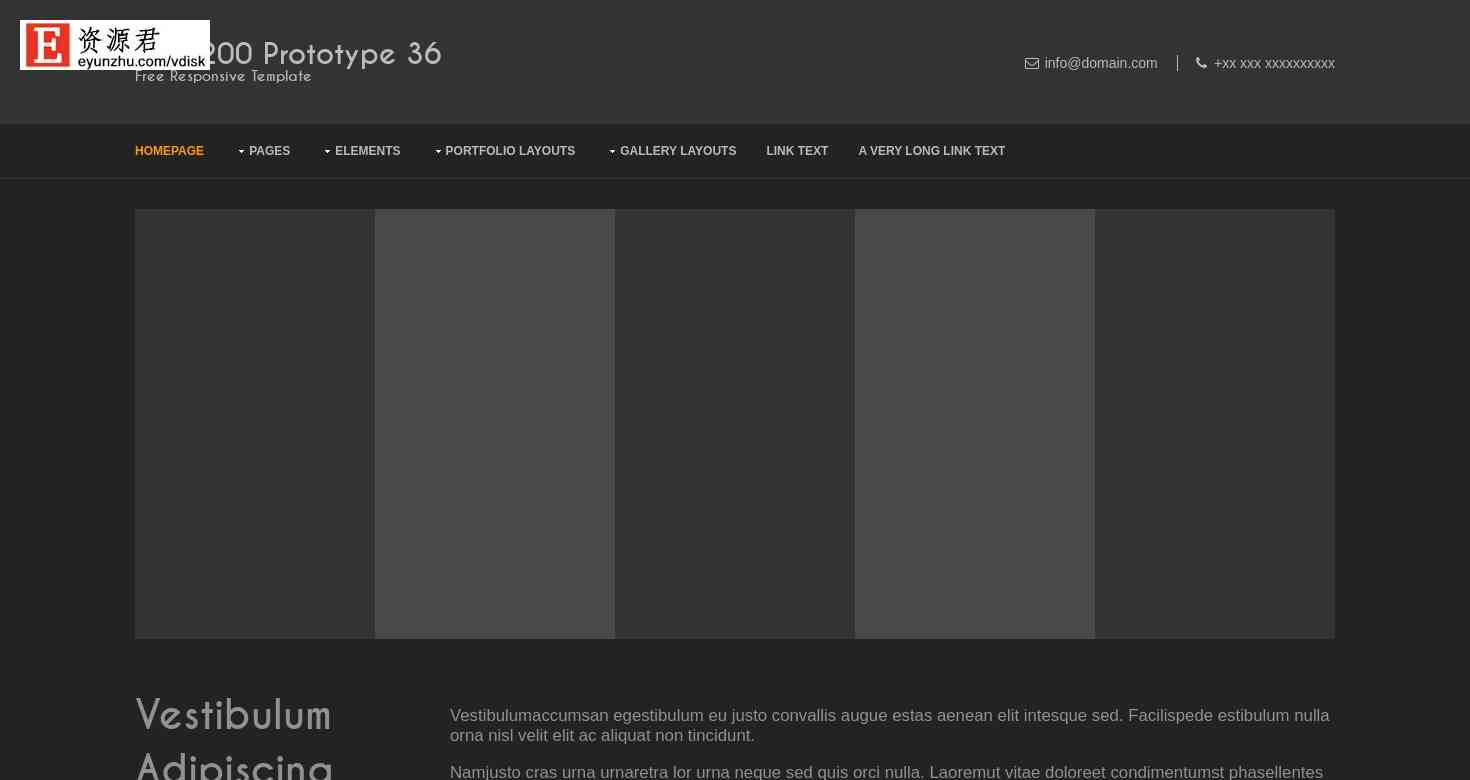Open the info@domain.com email link
The image size is (1470, 780).
(x=1101, y=63)
